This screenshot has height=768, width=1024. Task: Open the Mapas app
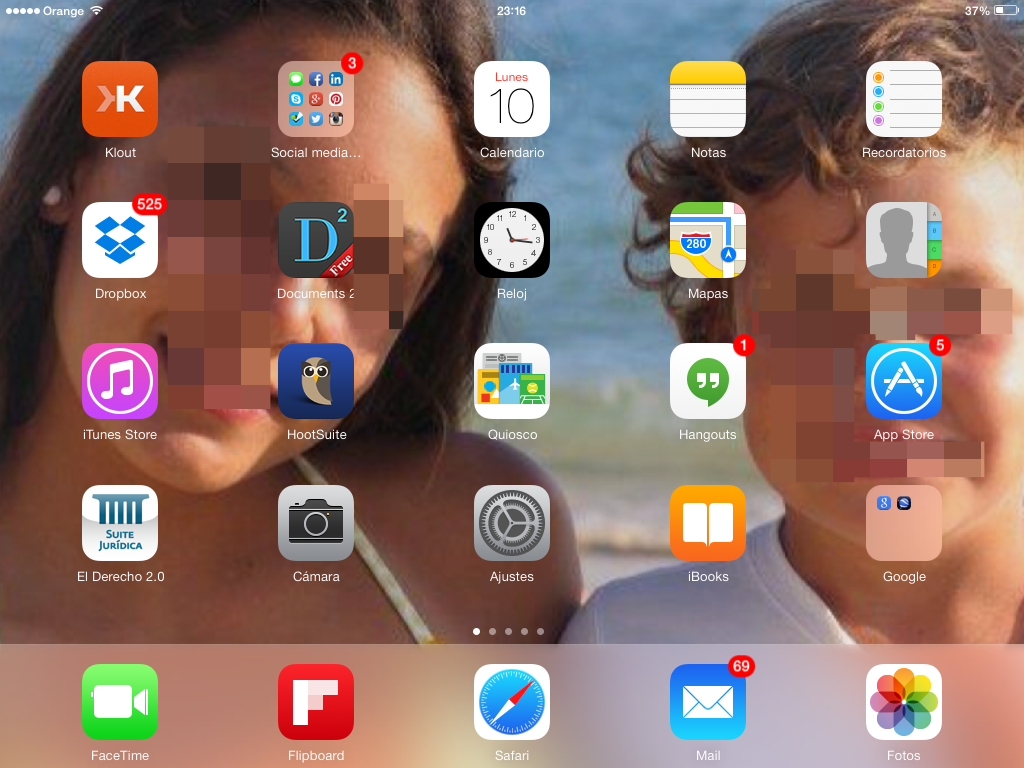click(x=708, y=240)
